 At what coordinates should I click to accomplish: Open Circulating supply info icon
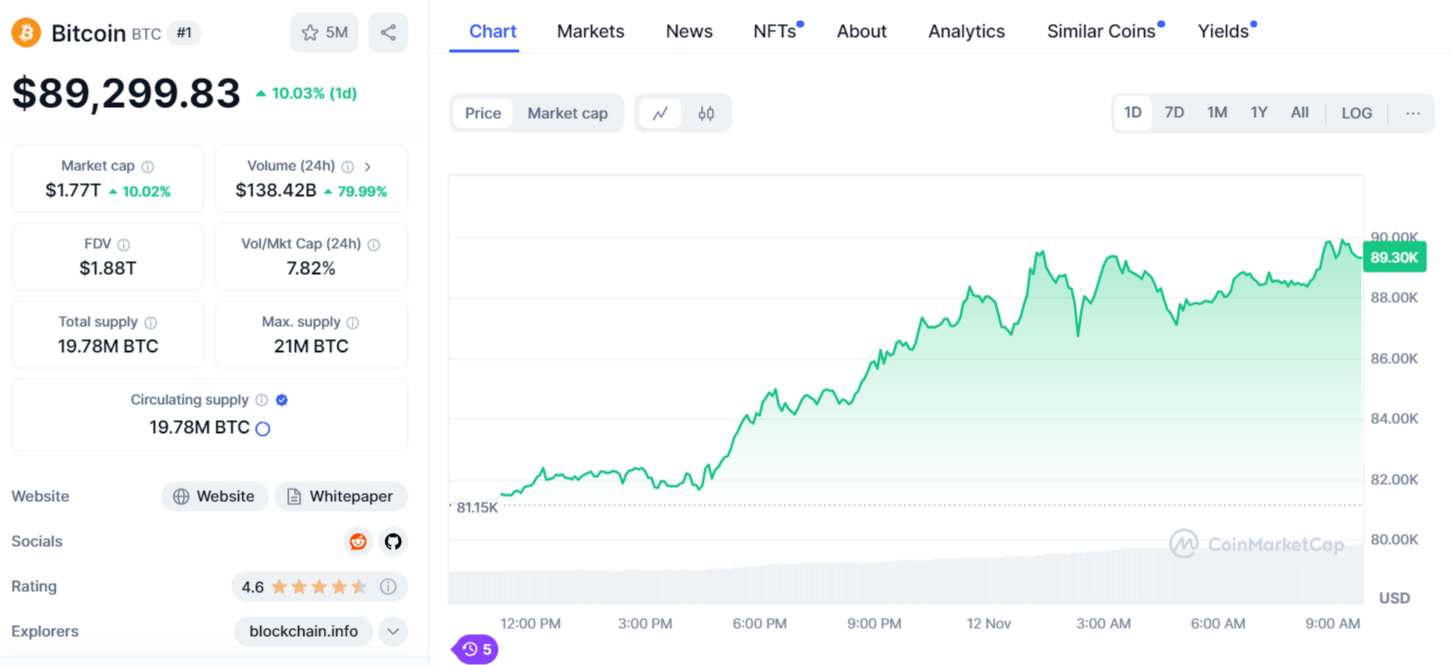(x=262, y=400)
